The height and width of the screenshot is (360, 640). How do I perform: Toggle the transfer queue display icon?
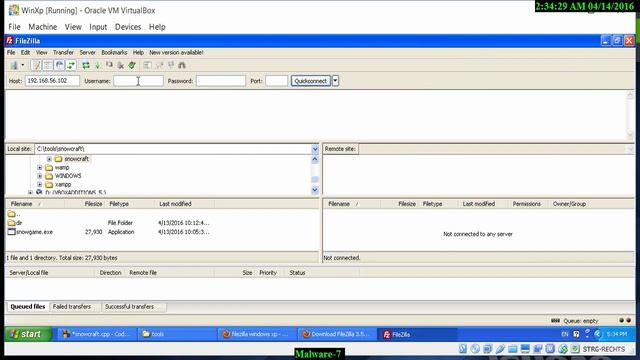pos(71,65)
